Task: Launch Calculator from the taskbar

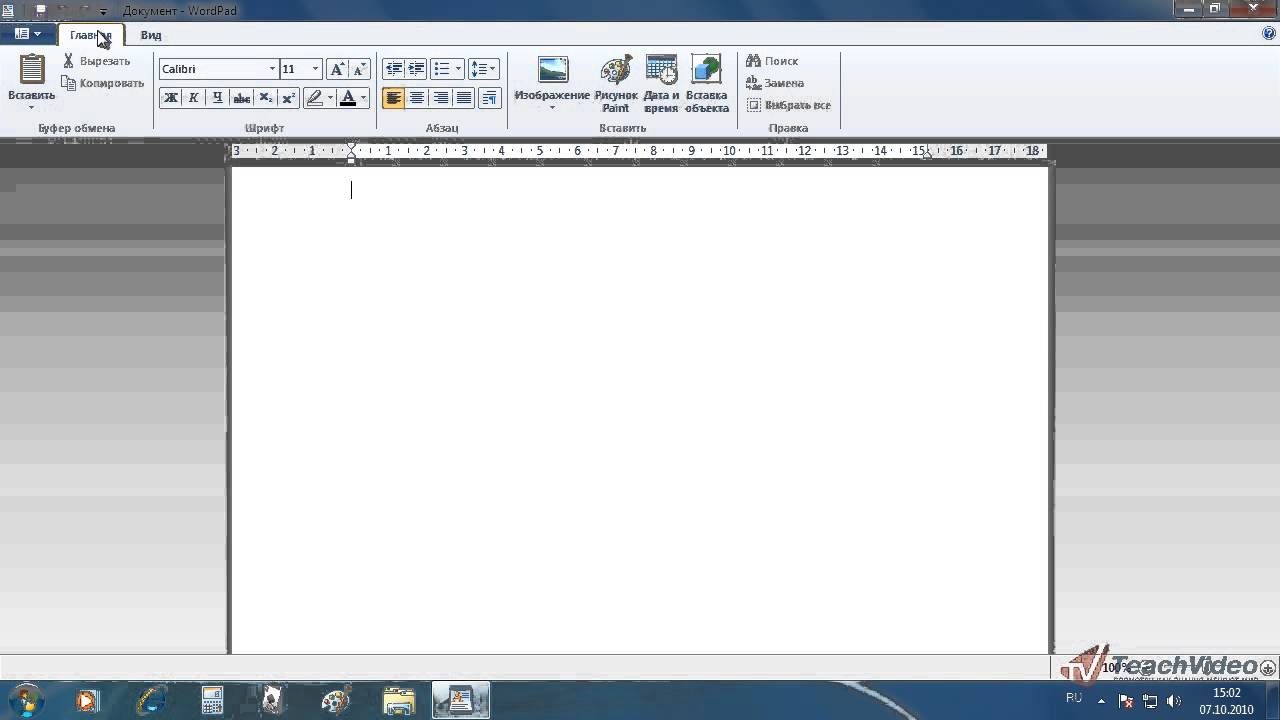Action: pyautogui.click(x=212, y=700)
